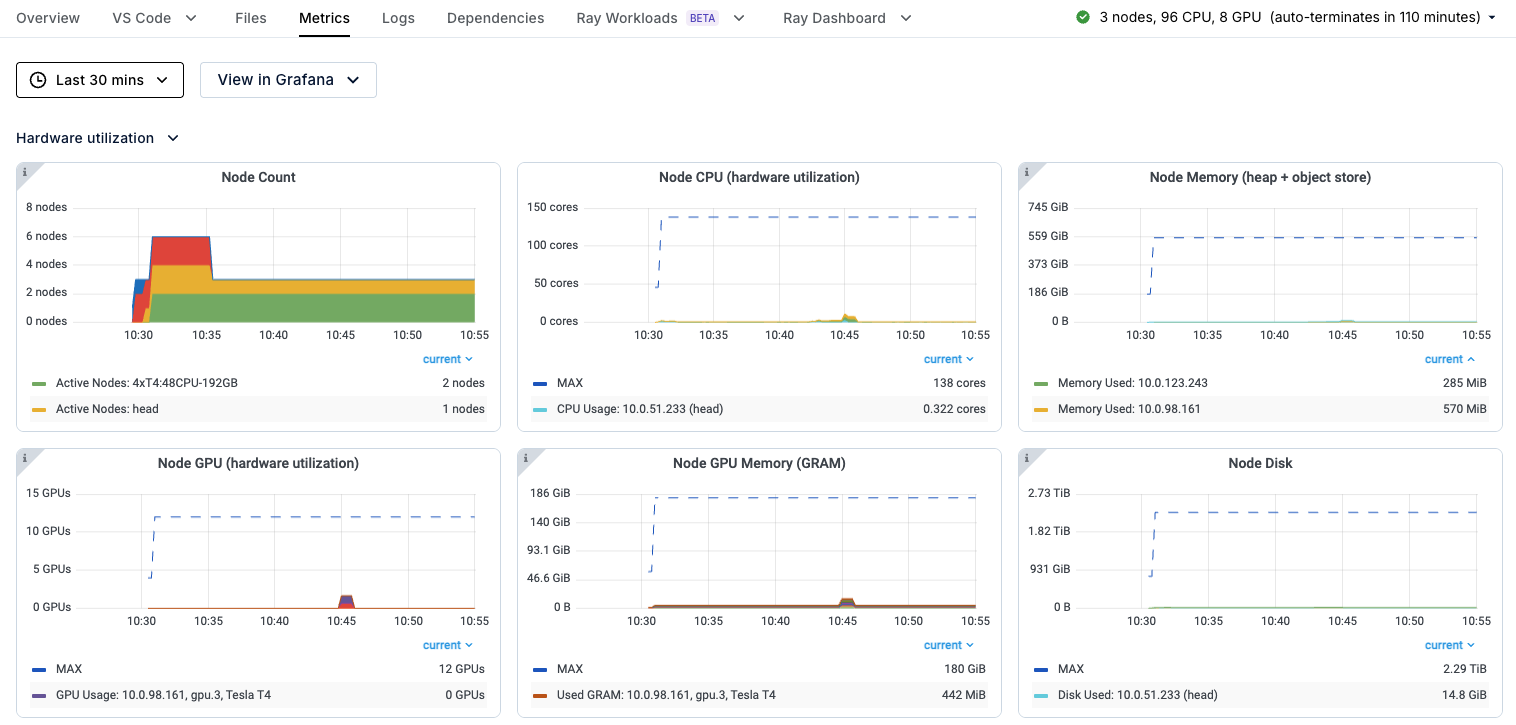Click the red peak area in Node Count chart
1516x725 pixels.
click(180, 250)
